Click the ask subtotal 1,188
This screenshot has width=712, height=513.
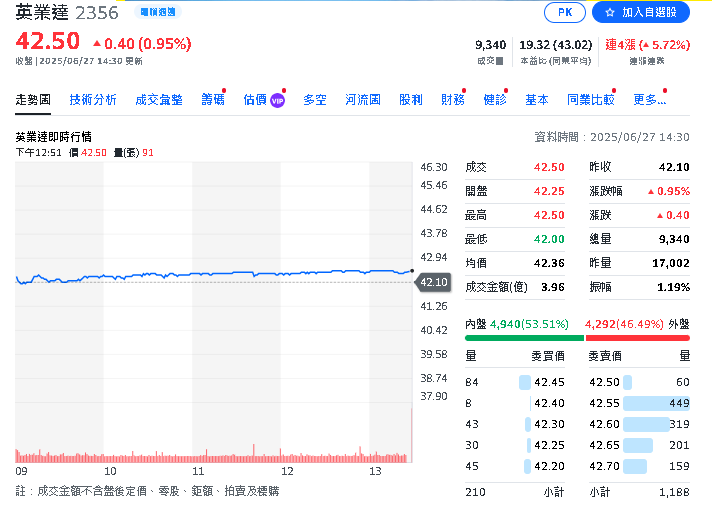pyautogui.click(x=674, y=492)
